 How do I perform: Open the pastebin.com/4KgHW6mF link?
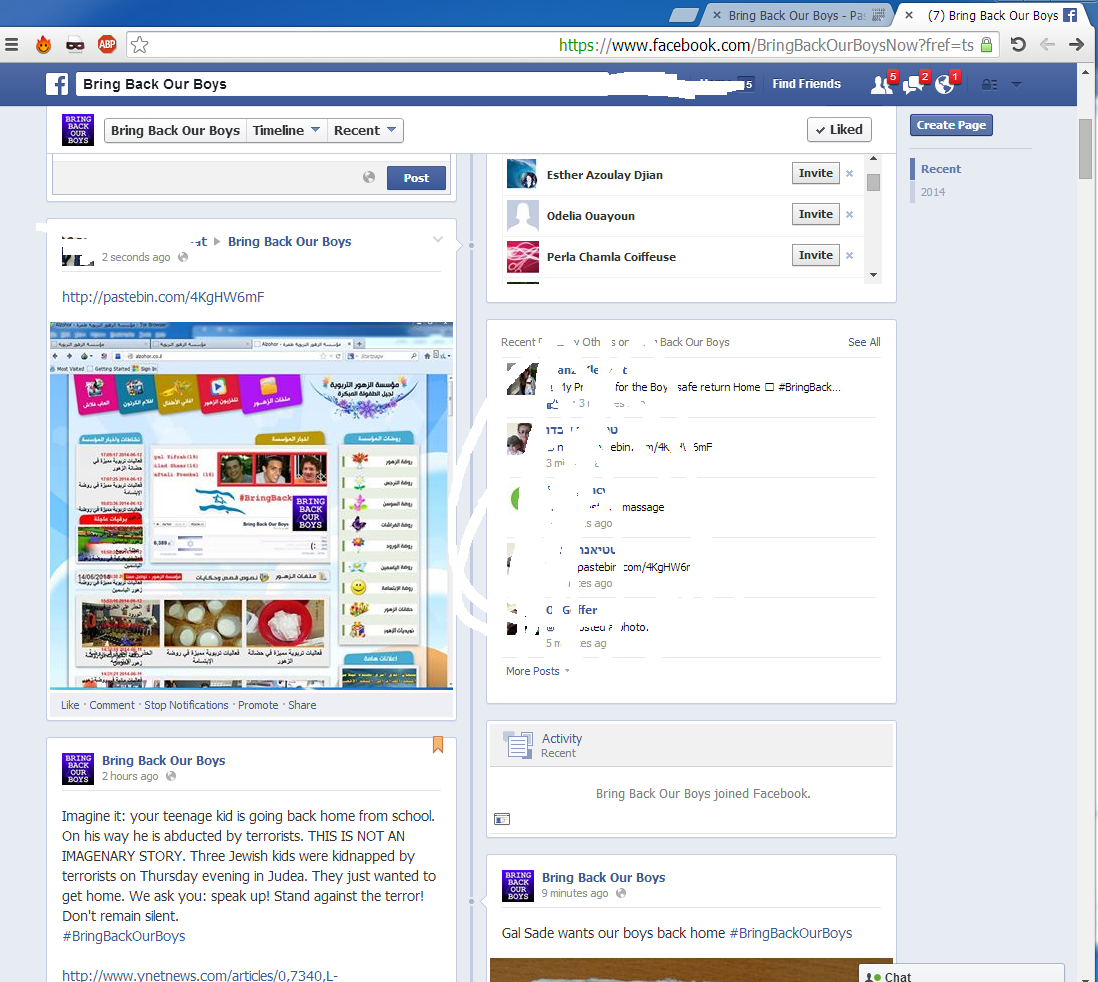pos(163,297)
